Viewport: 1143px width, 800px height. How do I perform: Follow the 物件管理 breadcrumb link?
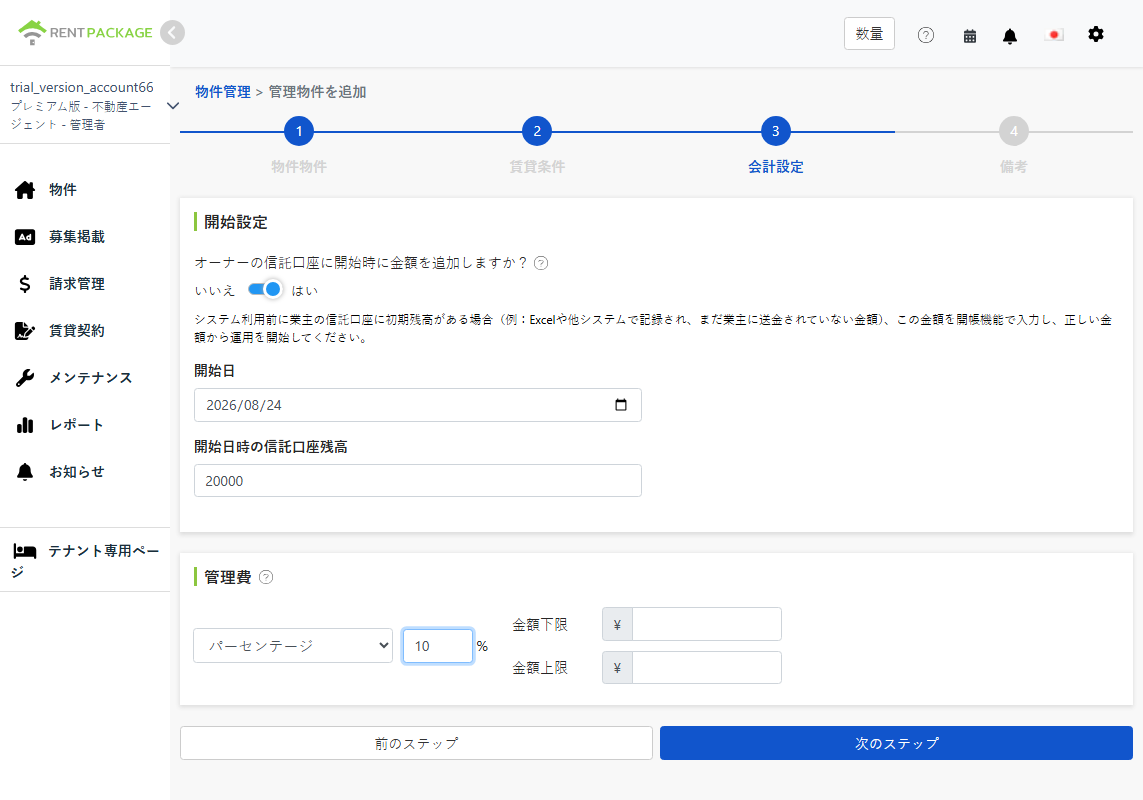(223, 92)
